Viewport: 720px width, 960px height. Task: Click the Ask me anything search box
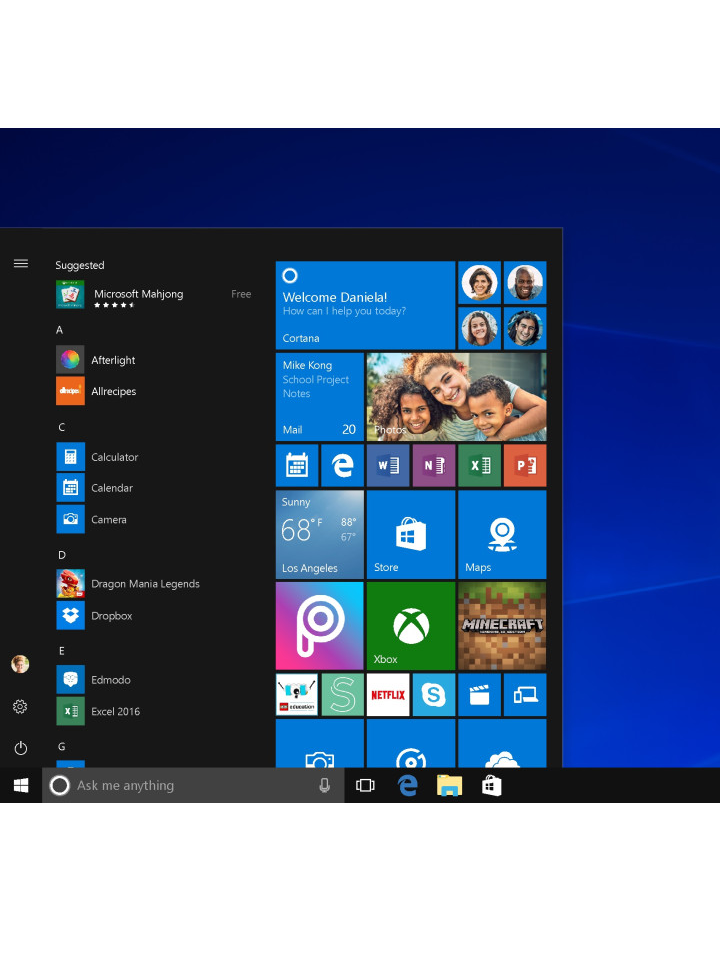tap(193, 785)
